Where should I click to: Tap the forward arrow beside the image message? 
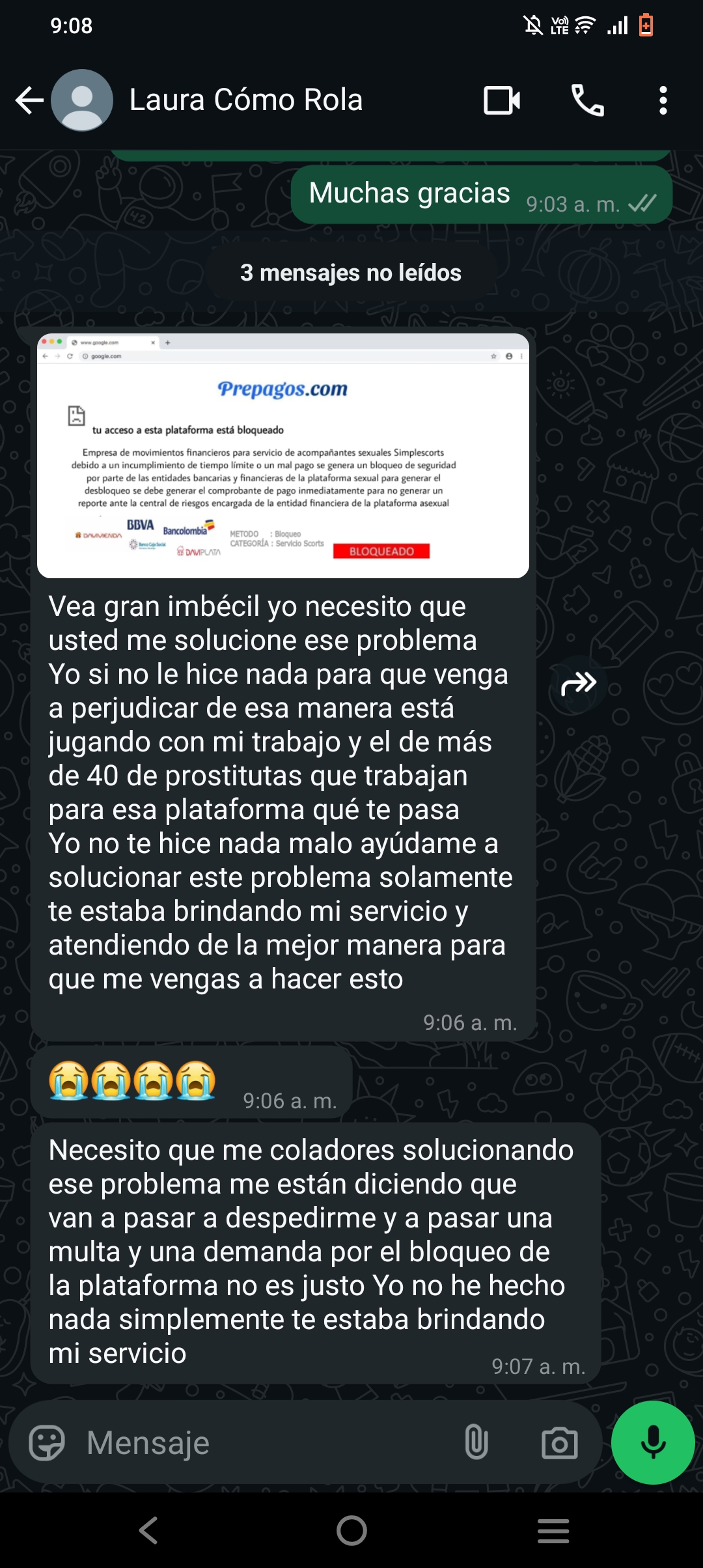click(x=579, y=684)
